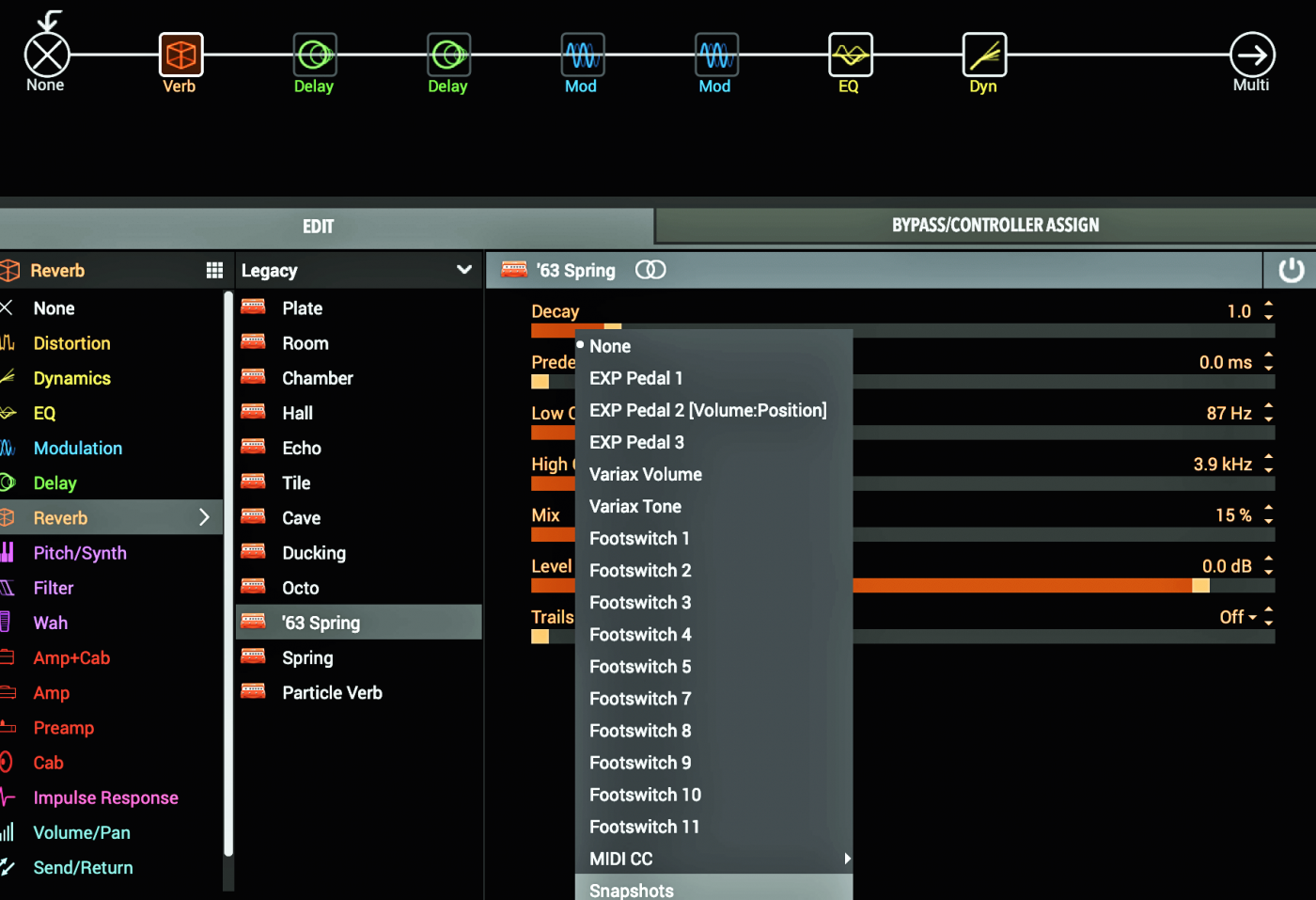Screen dimensions: 1316x900
Task: Adjust the High Cut 3.9 kHz stepper
Action: [1268, 463]
